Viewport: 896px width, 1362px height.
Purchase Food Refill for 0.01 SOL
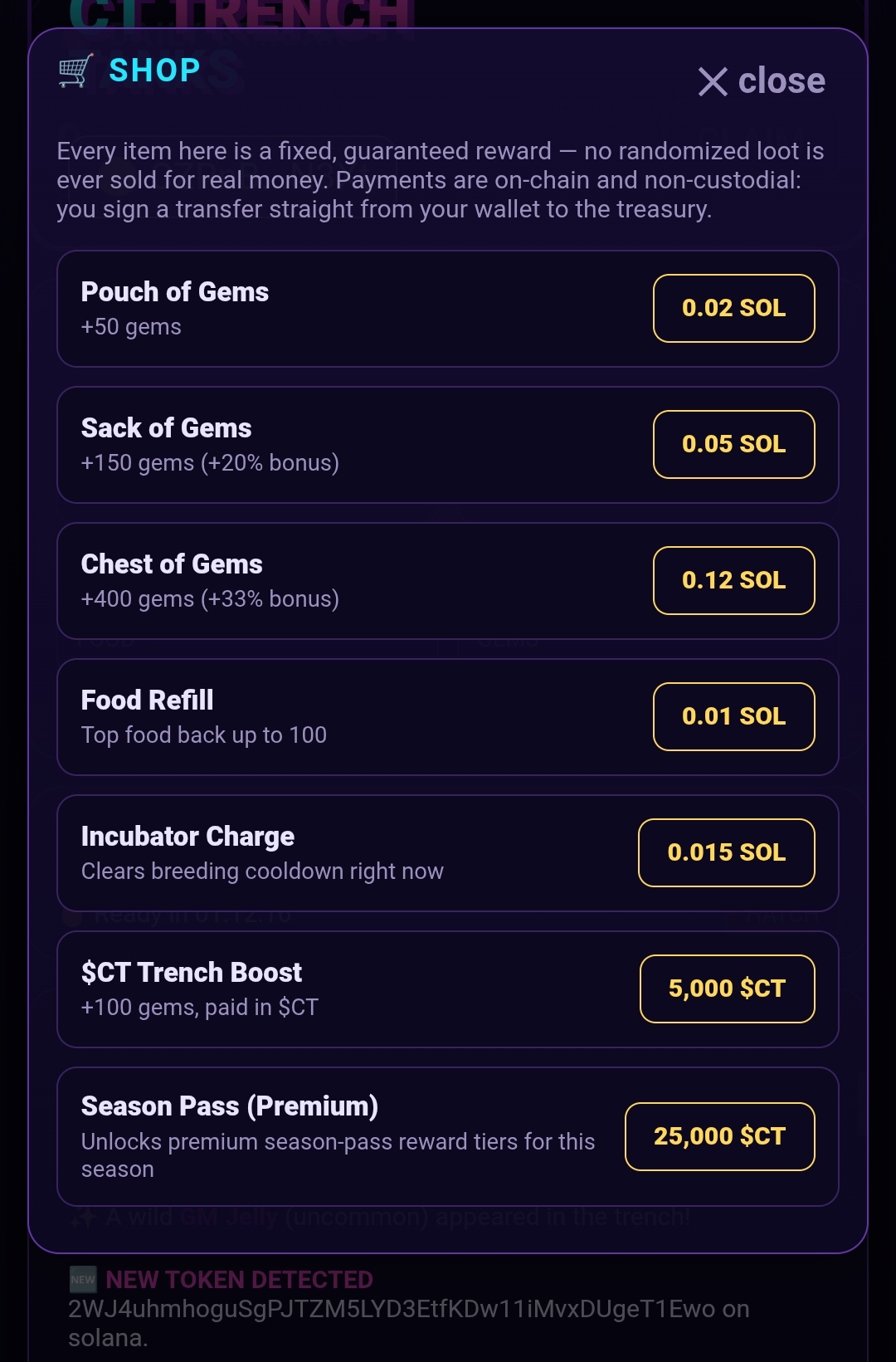733,716
